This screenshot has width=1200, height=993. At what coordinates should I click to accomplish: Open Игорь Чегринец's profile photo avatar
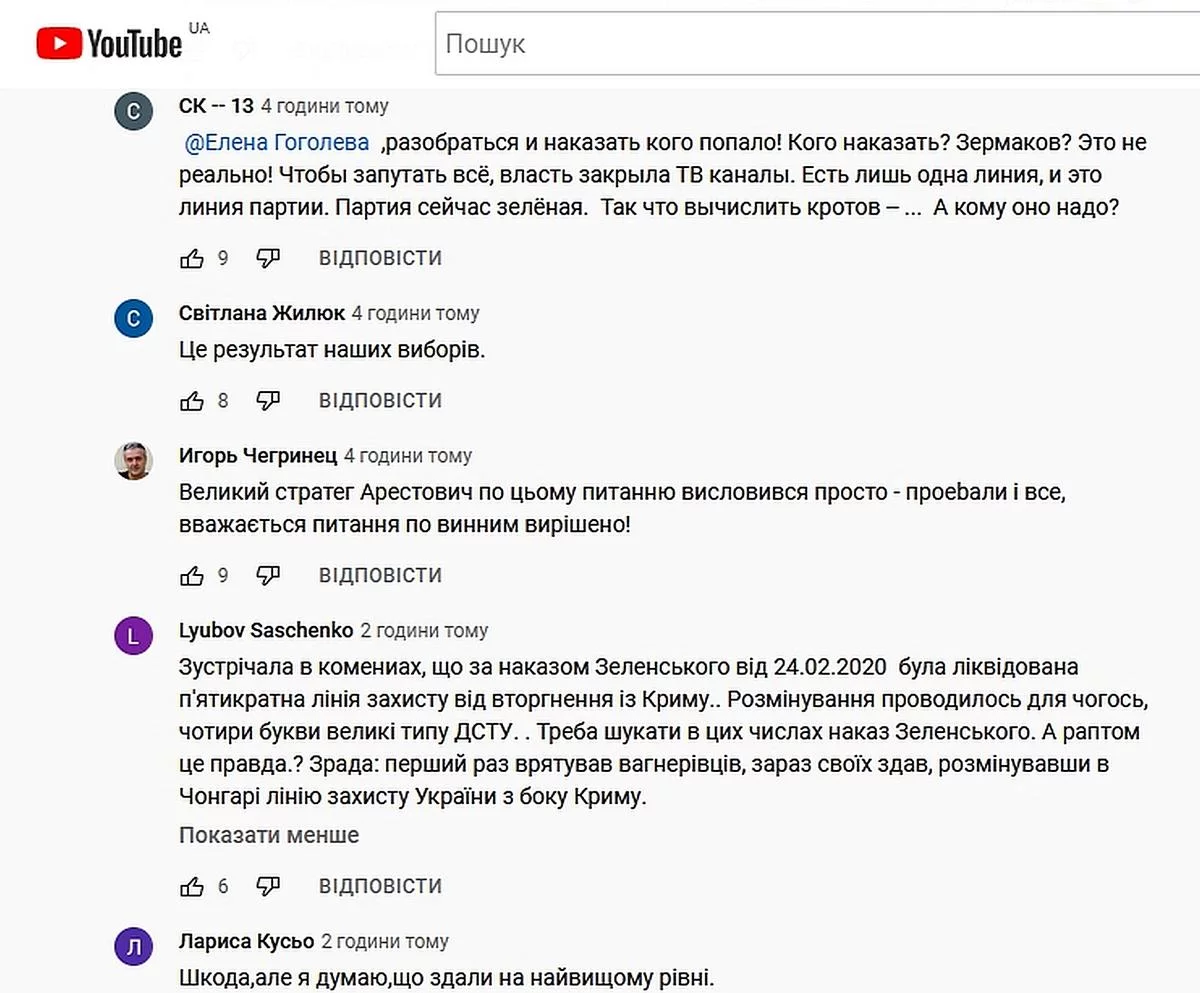click(x=134, y=460)
